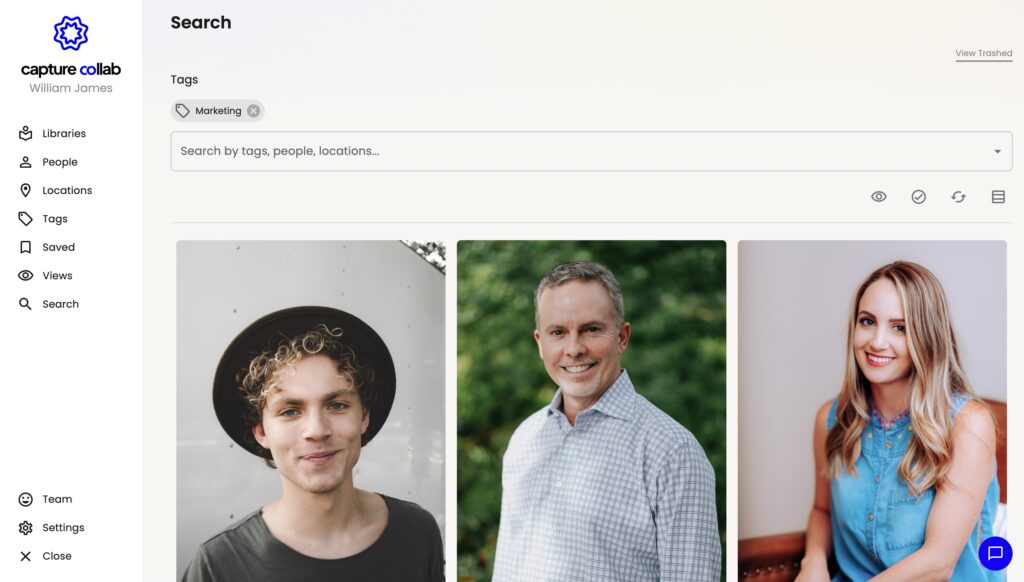Open Locations pin icon

click(x=25, y=190)
